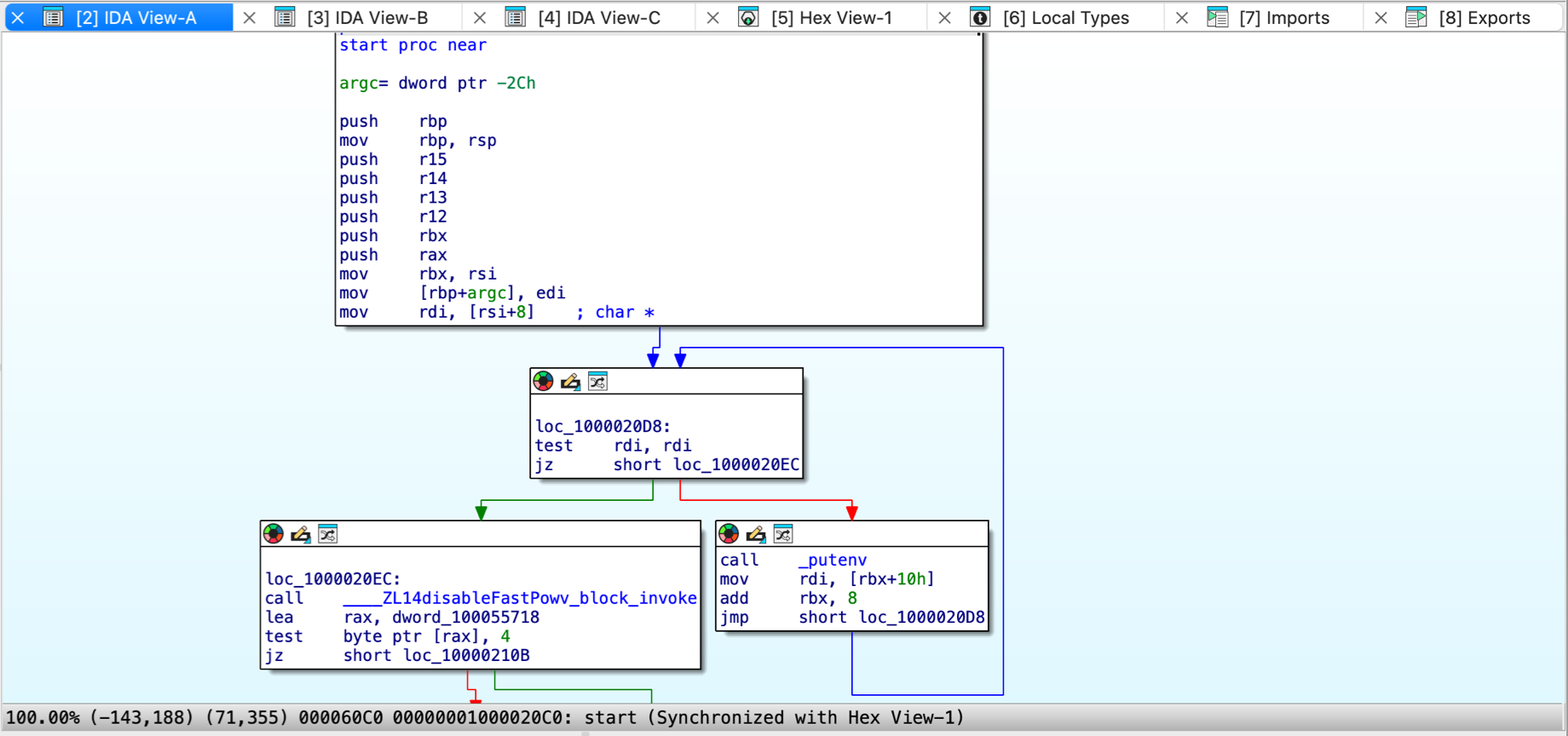This screenshot has width=1568, height=736.
Task: Click graph layout icon on _putenv block
Action: [x=783, y=534]
